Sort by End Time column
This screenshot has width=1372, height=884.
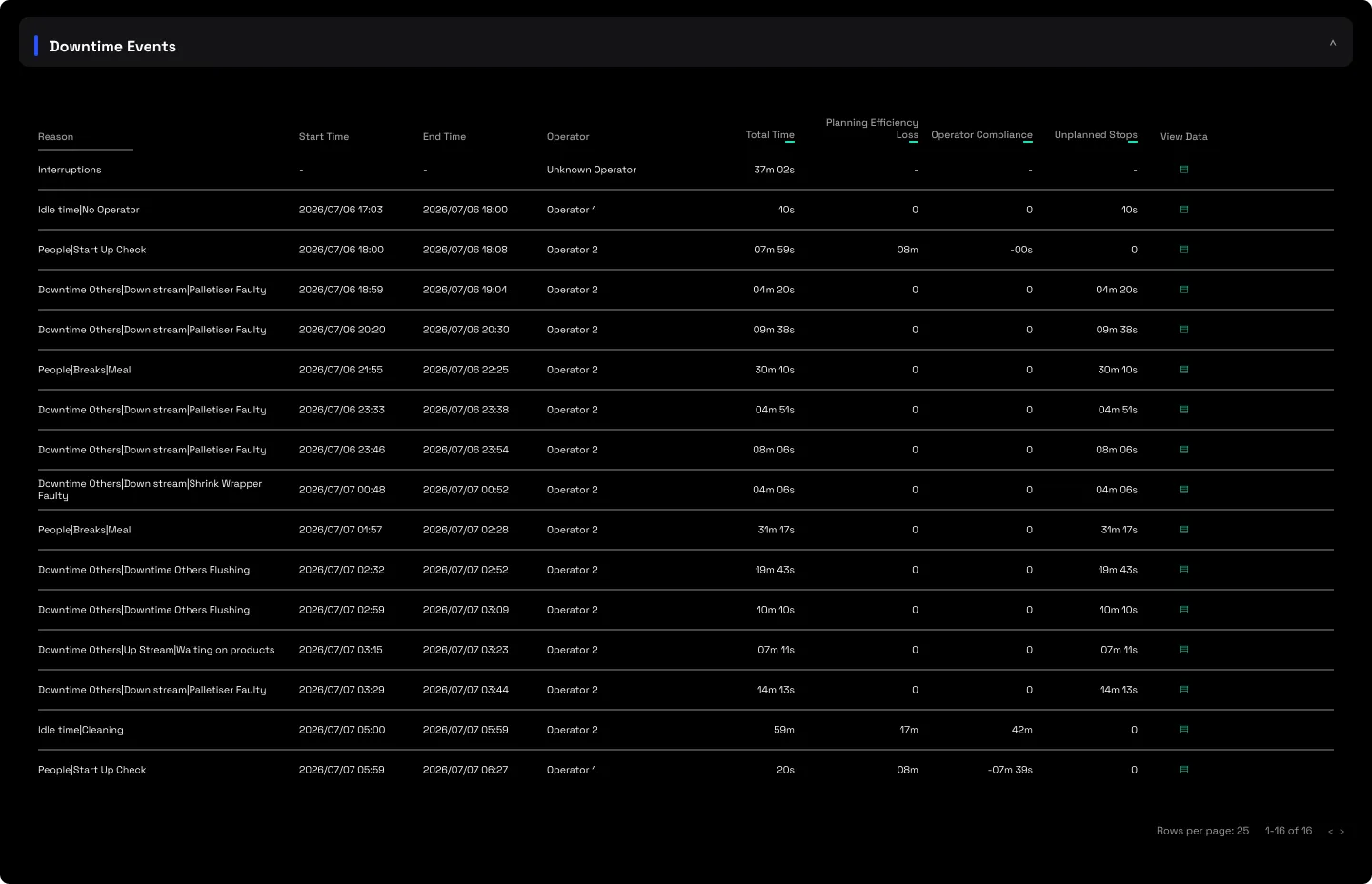[444, 137]
